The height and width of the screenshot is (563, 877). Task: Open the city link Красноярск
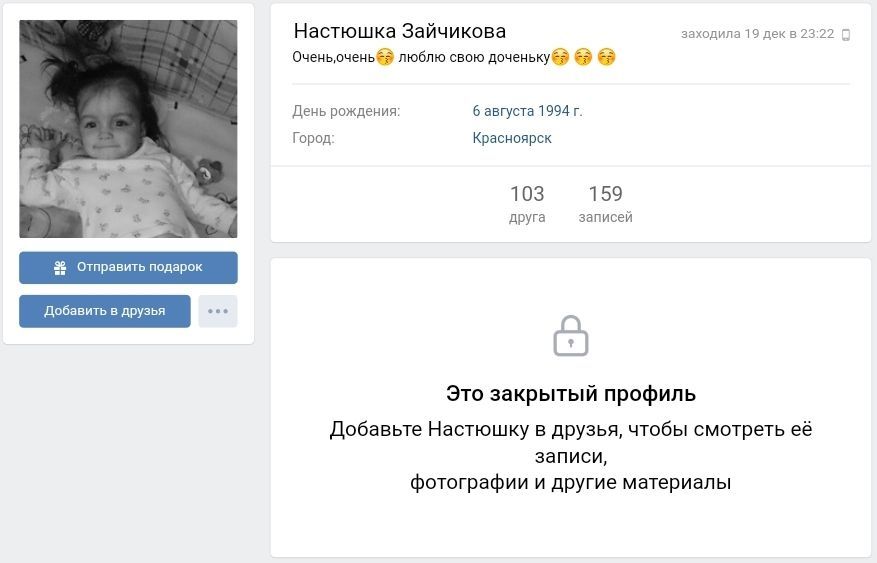click(x=512, y=138)
